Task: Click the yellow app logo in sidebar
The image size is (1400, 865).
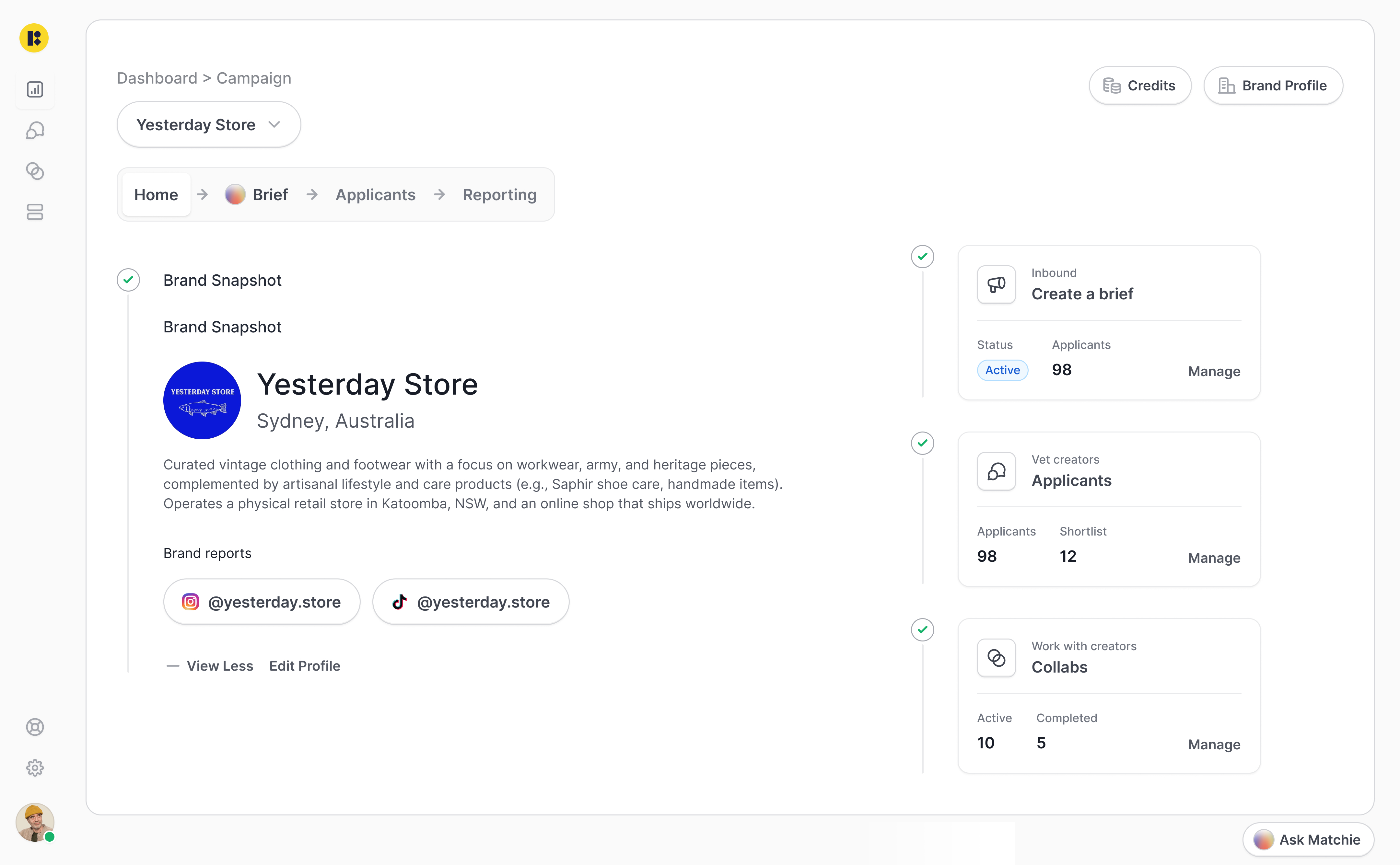Action: point(34,38)
